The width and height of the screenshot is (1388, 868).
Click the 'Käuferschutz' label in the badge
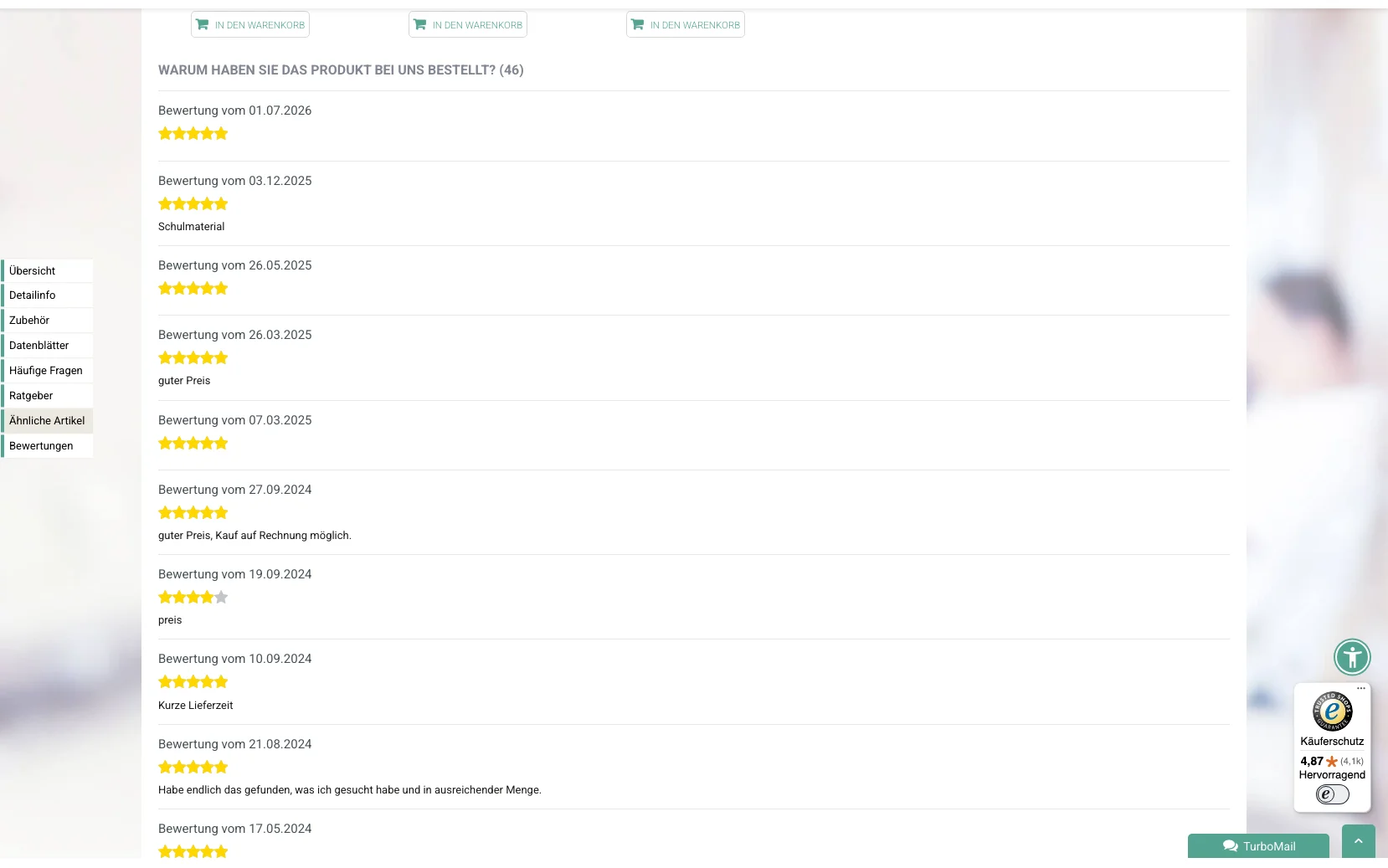click(1332, 741)
